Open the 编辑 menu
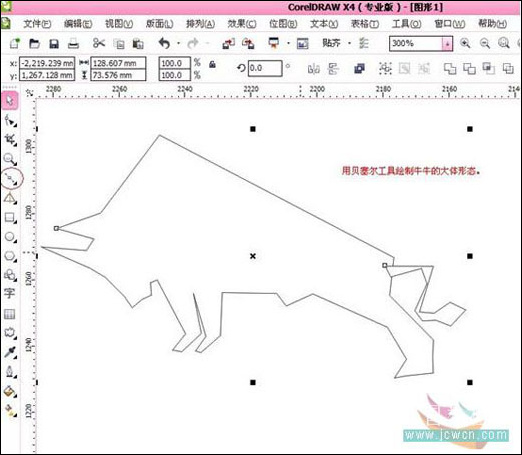The height and width of the screenshot is (455, 522). pos(78,24)
